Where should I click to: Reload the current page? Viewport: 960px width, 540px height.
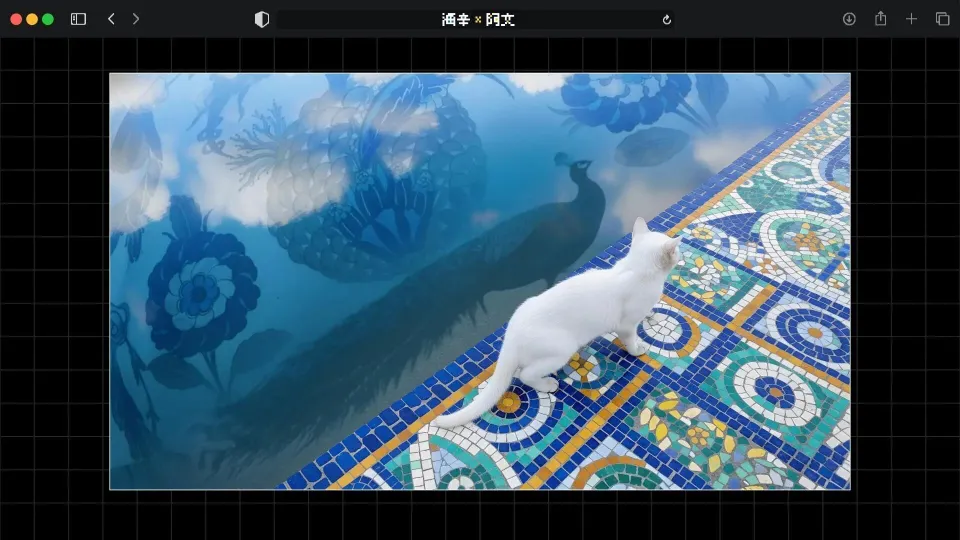pyautogui.click(x=667, y=19)
